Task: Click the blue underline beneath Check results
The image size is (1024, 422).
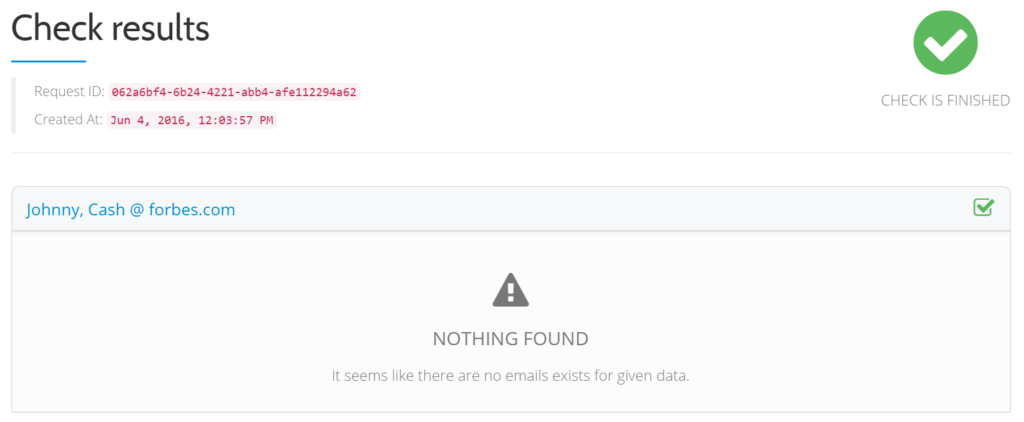Action: pos(48,61)
